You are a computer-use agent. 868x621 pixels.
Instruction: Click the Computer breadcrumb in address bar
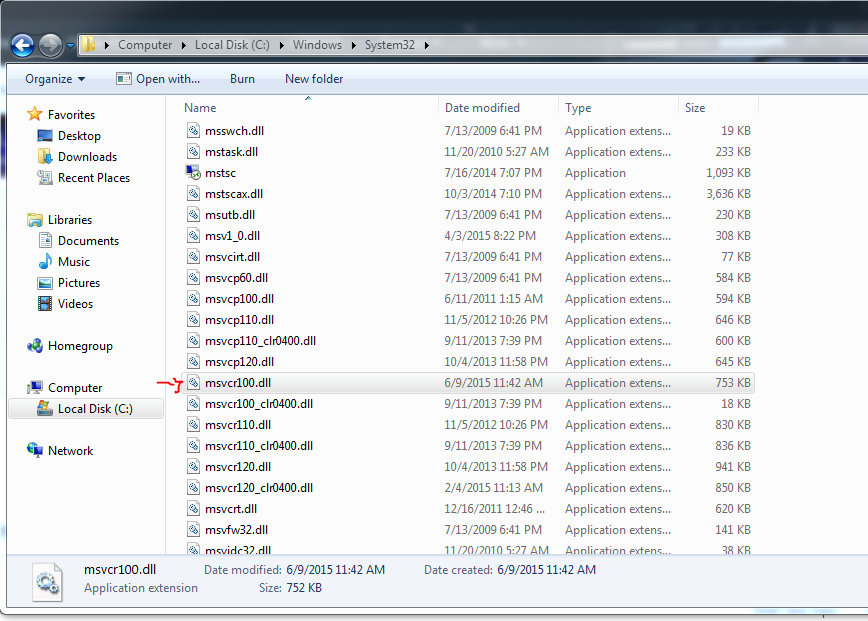145,45
